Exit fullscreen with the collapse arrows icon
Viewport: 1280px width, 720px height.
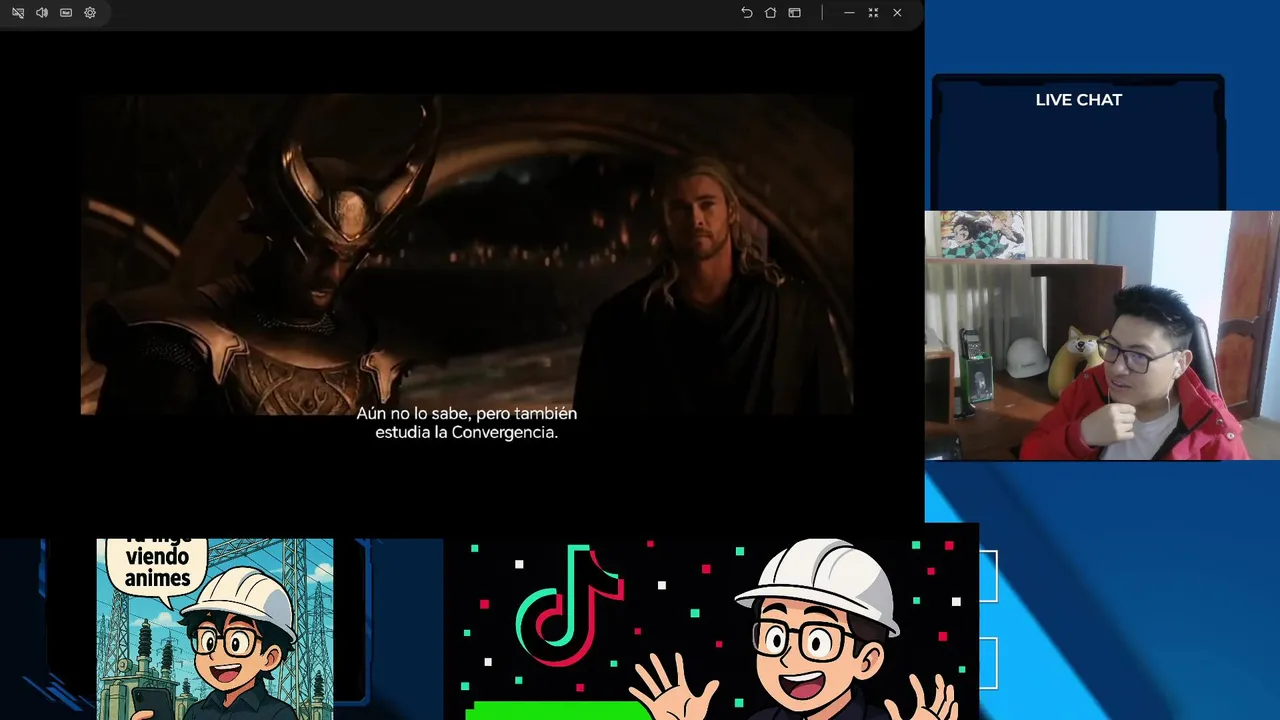point(873,13)
